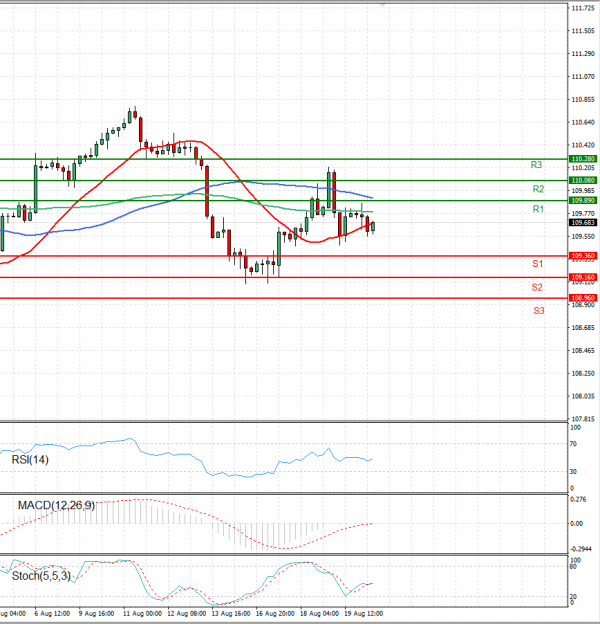Image resolution: width=600 pixels, height=624 pixels.
Task: Click the 110.640 price axis value
Action: click(x=583, y=122)
